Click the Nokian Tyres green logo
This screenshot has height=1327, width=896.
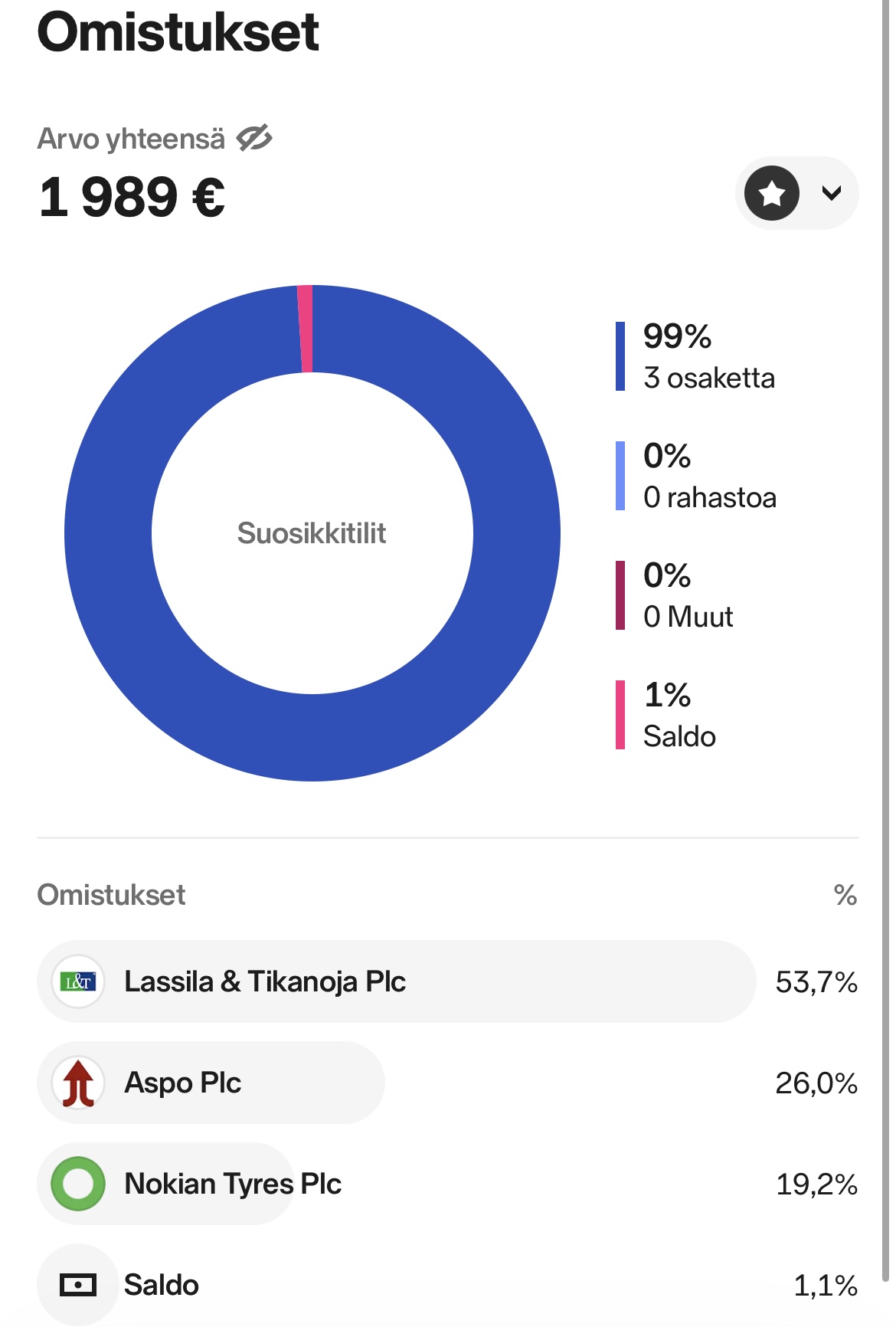(78, 1184)
